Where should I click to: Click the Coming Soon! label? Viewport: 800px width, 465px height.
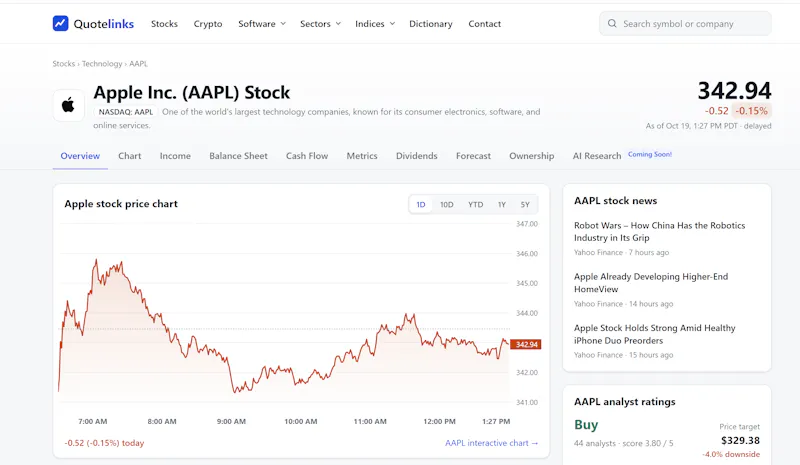point(649,154)
